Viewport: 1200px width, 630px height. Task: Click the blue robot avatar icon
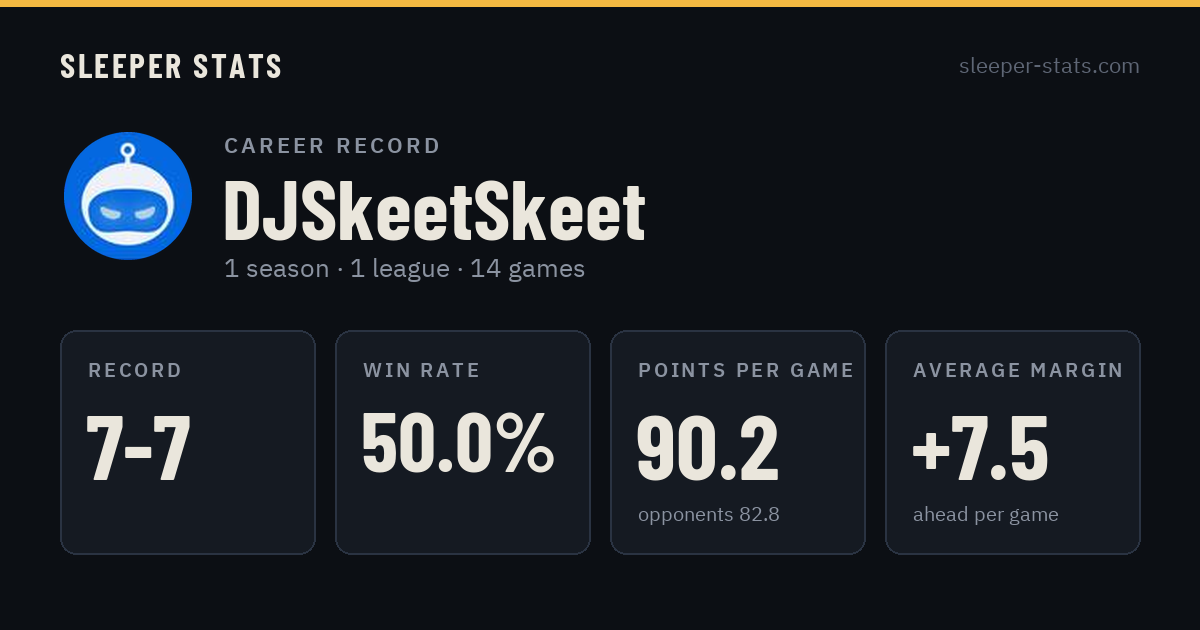pyautogui.click(x=128, y=196)
